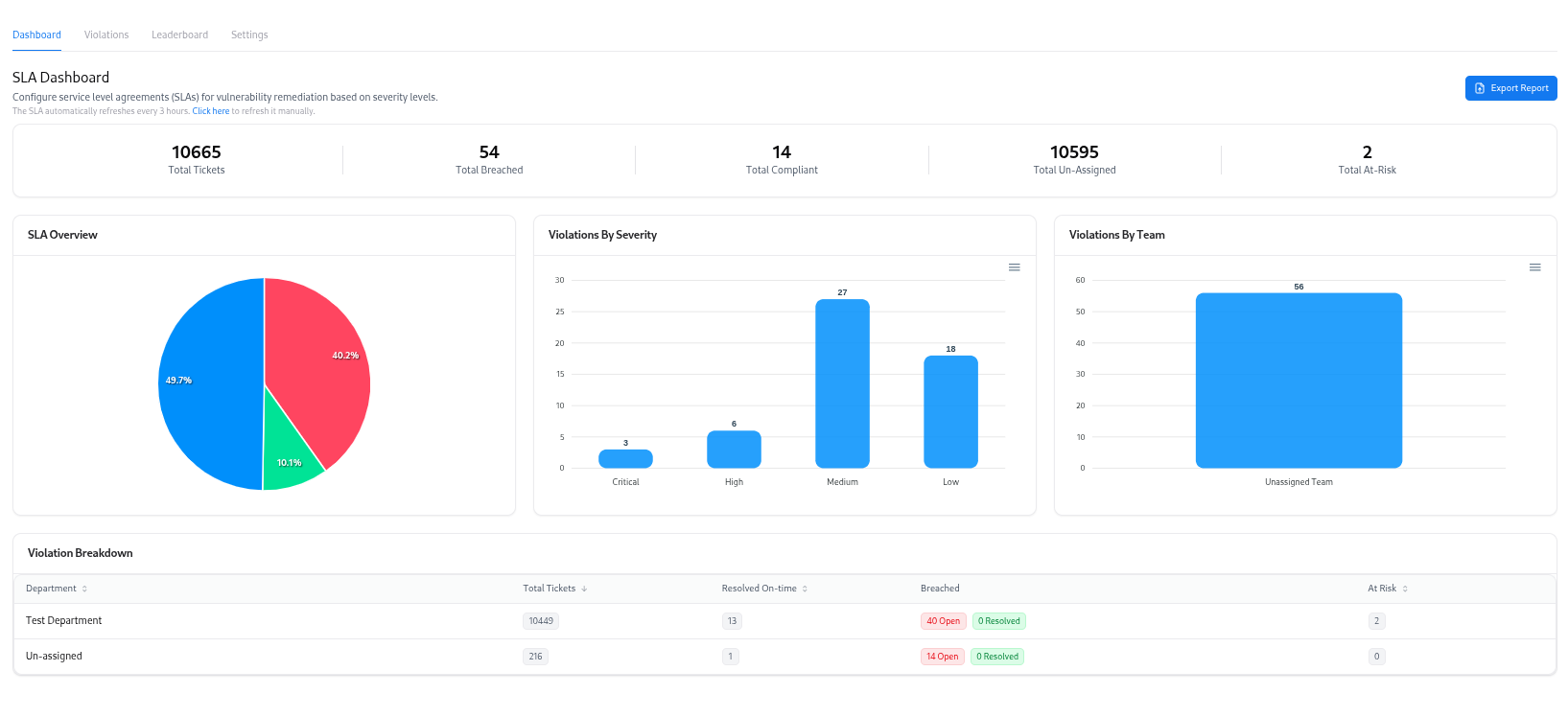The height and width of the screenshot is (717, 1568).
Task: Switch to the Violations tab
Action: 106,35
